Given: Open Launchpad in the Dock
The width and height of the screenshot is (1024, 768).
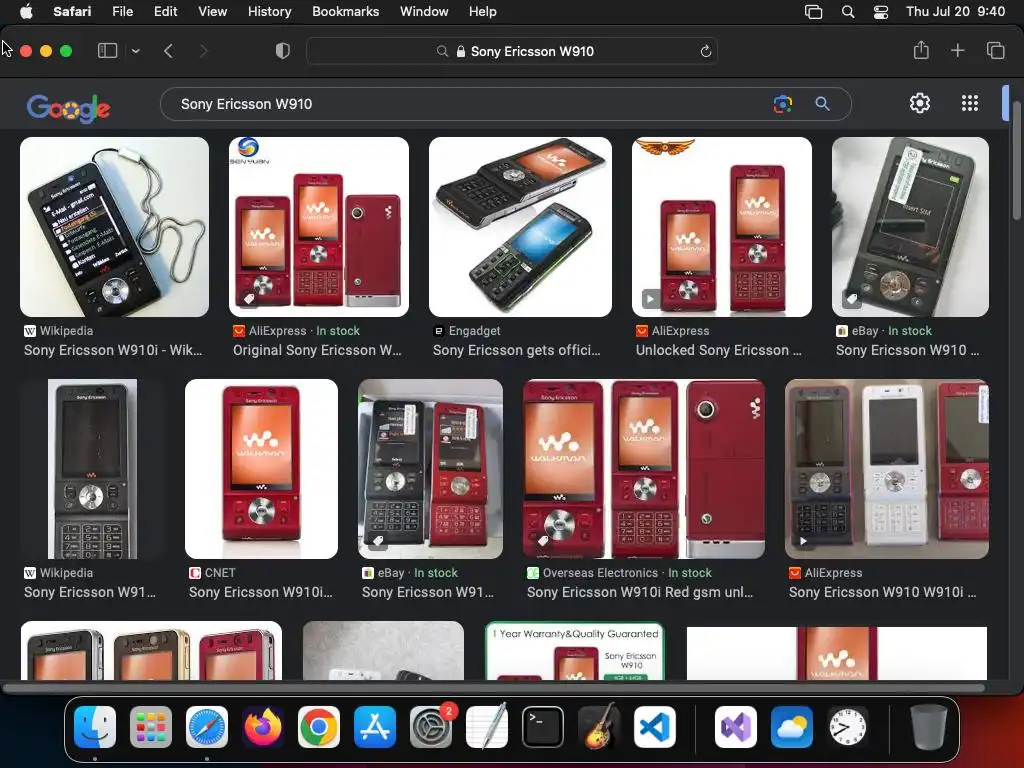Looking at the screenshot, I should tap(151, 727).
